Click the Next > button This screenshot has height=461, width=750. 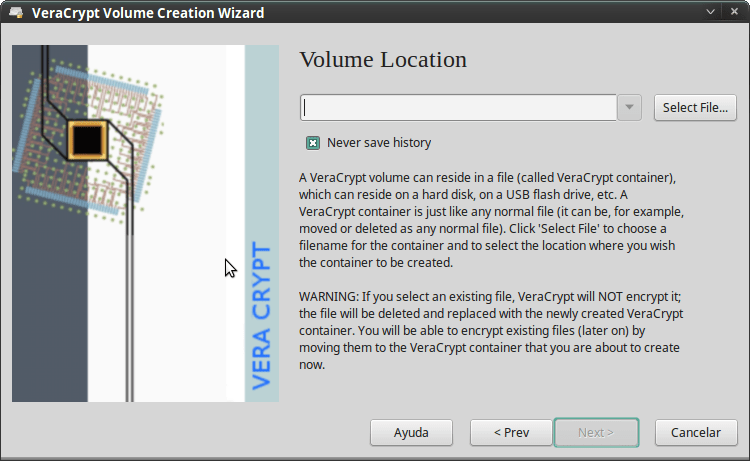596,433
